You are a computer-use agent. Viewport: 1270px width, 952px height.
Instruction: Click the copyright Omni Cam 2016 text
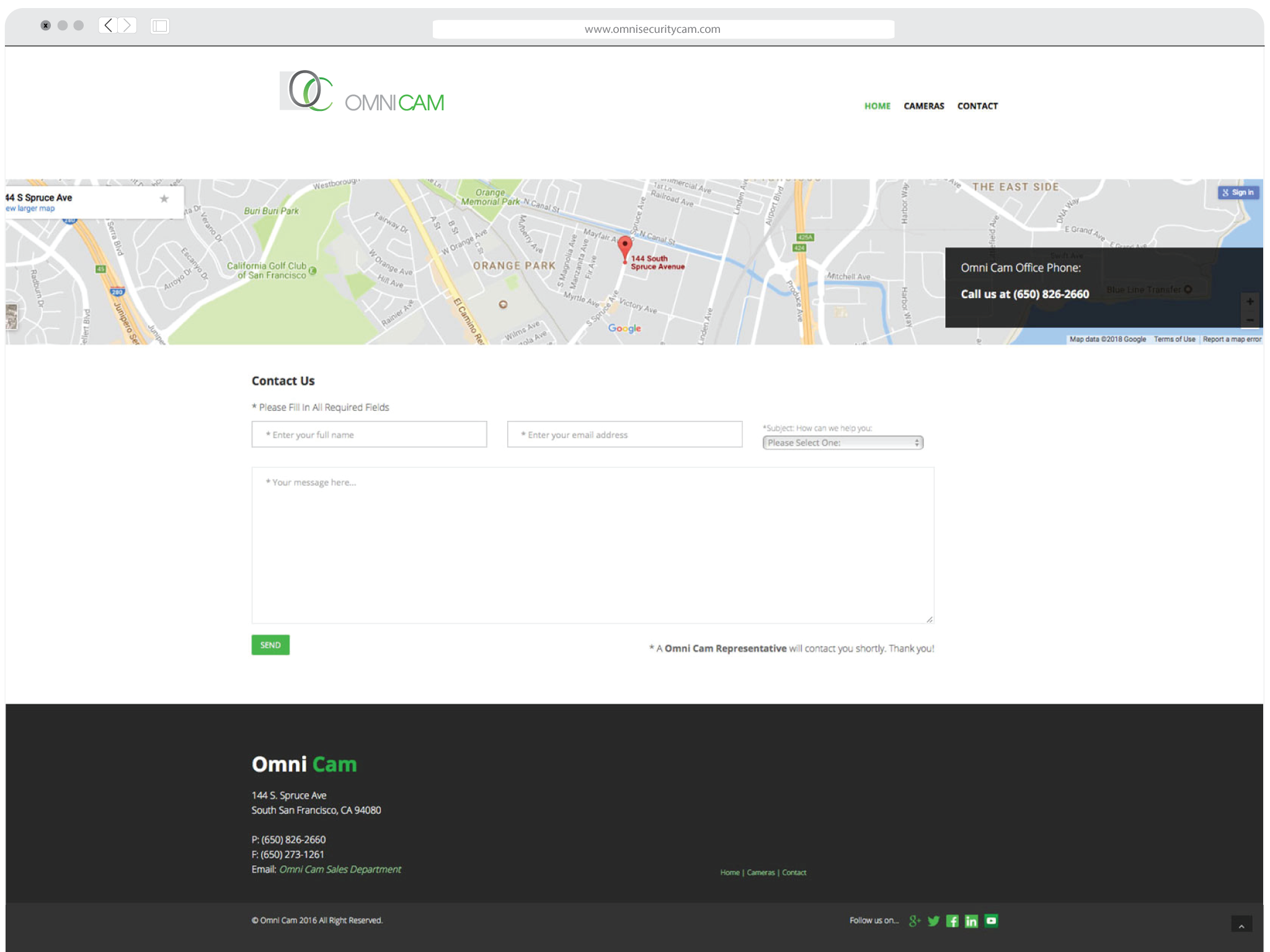(317, 920)
